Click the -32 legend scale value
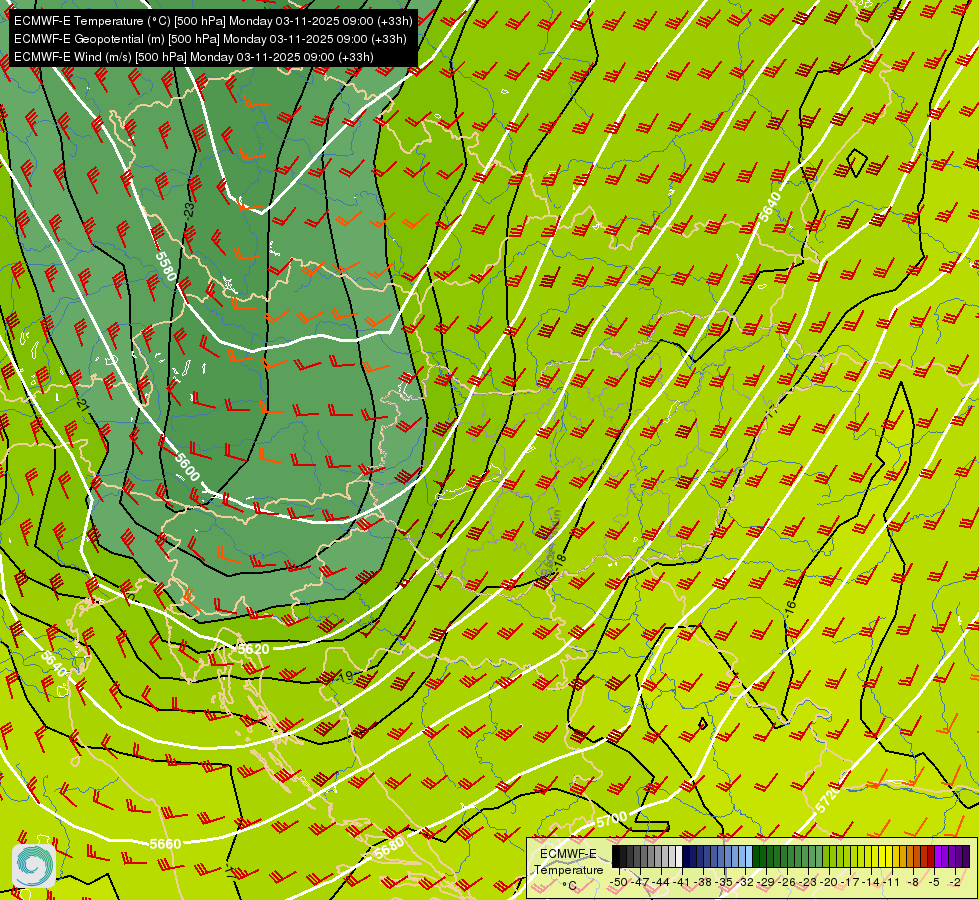The height and width of the screenshot is (900, 979). click(744, 882)
